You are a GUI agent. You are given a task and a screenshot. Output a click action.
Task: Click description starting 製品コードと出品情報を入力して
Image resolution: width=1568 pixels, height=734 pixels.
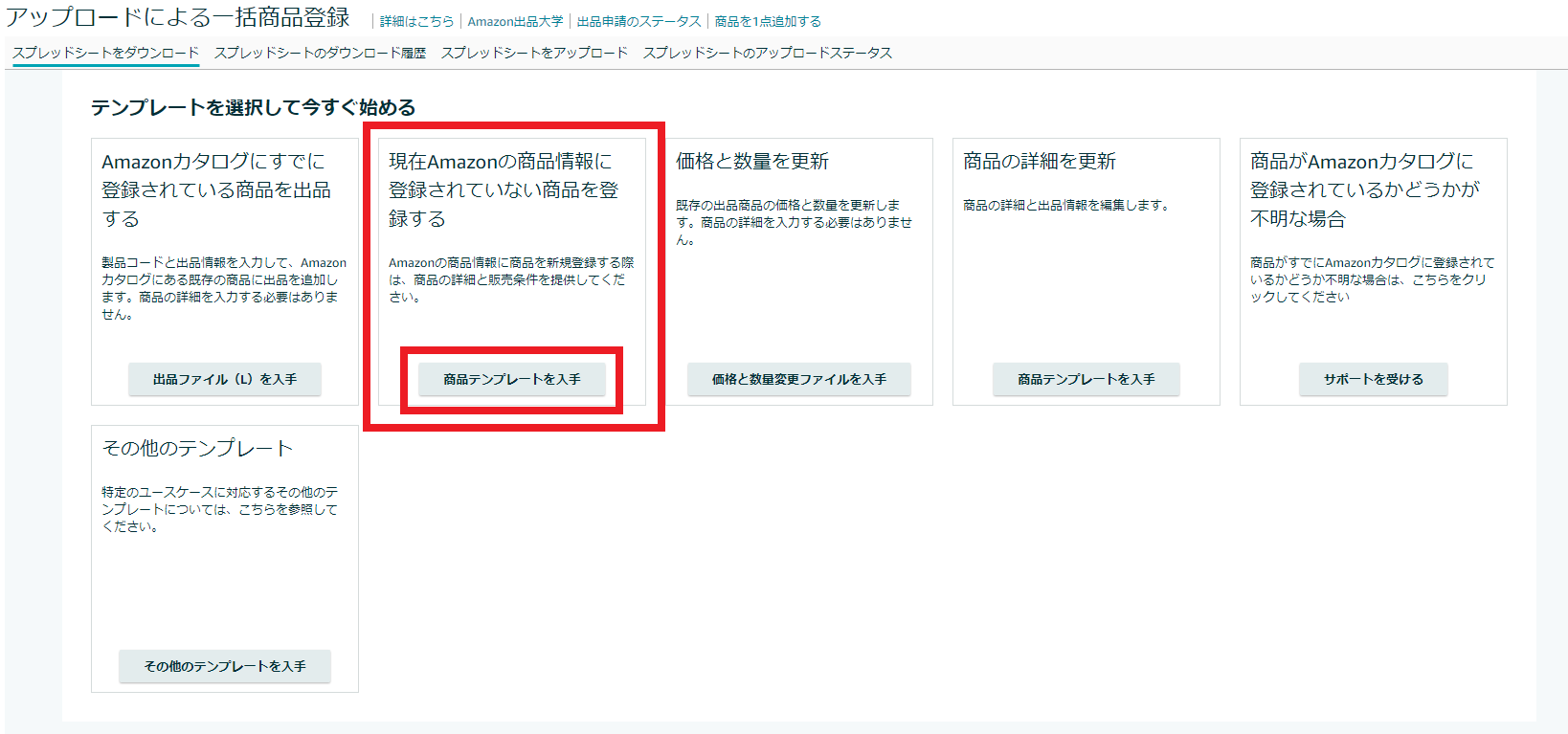pos(224,288)
